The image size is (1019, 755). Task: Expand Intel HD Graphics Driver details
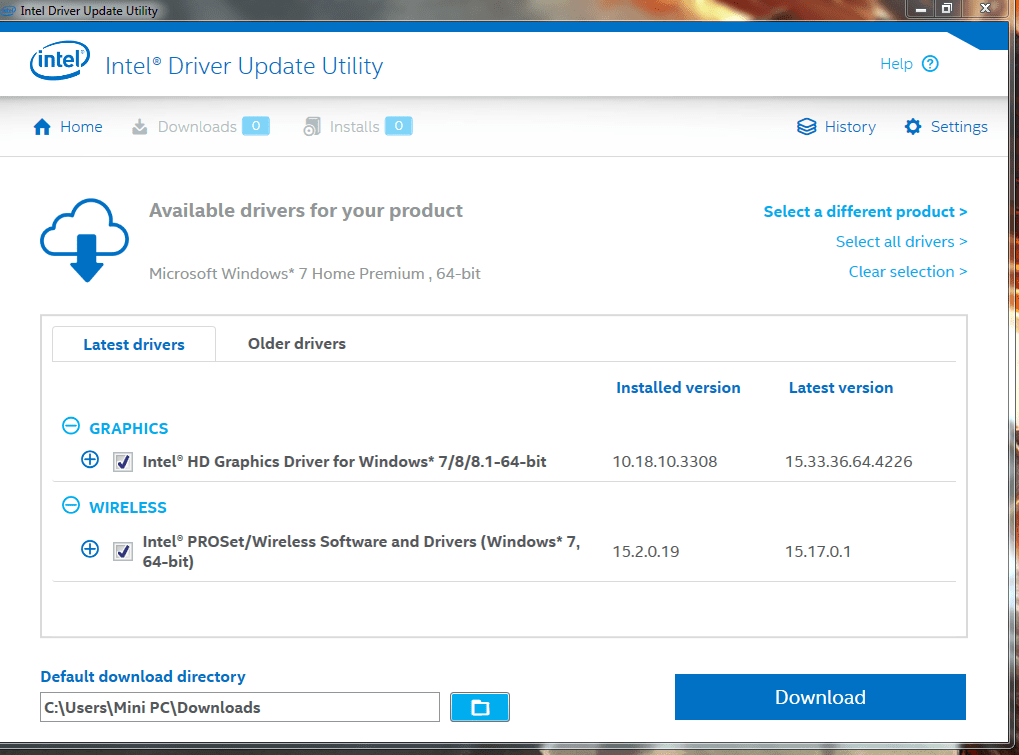pos(90,460)
